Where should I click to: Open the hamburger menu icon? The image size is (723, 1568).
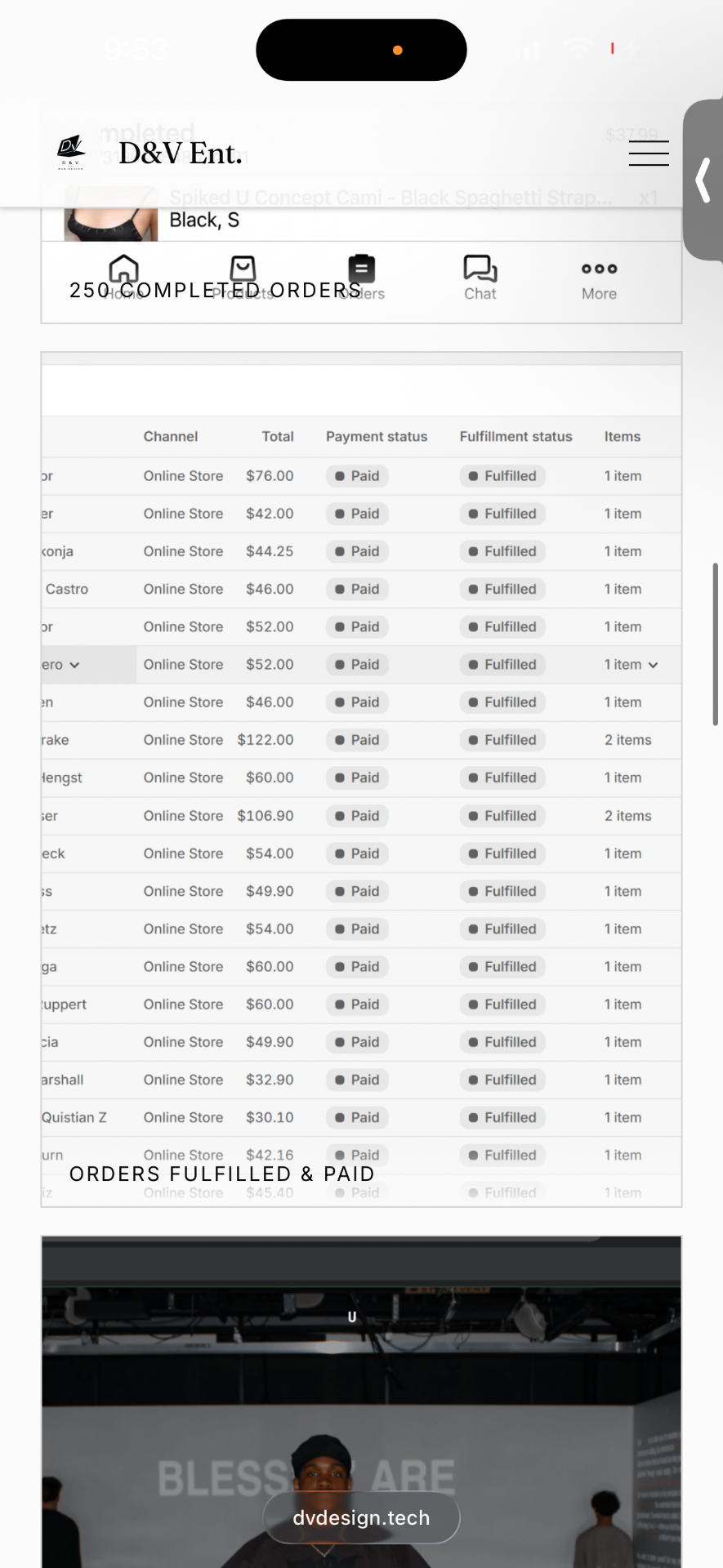click(x=649, y=154)
